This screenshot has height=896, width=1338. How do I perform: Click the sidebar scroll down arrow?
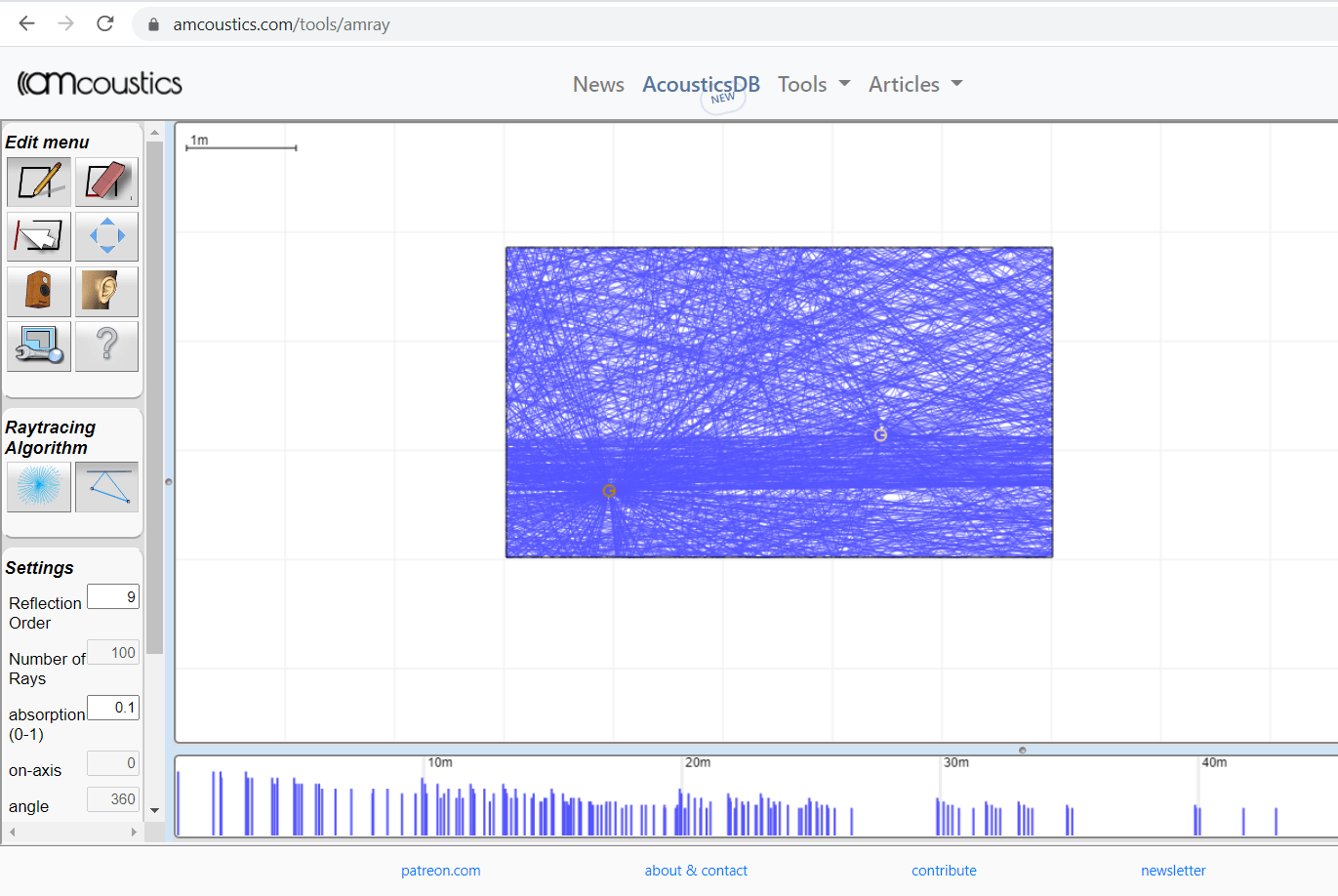154,811
